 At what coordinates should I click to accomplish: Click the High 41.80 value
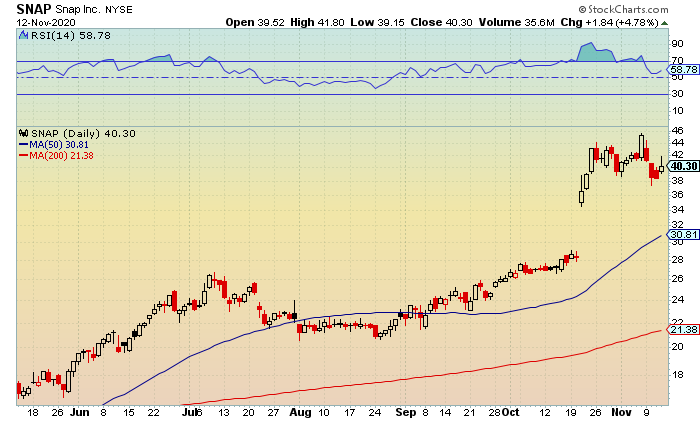(x=317, y=22)
